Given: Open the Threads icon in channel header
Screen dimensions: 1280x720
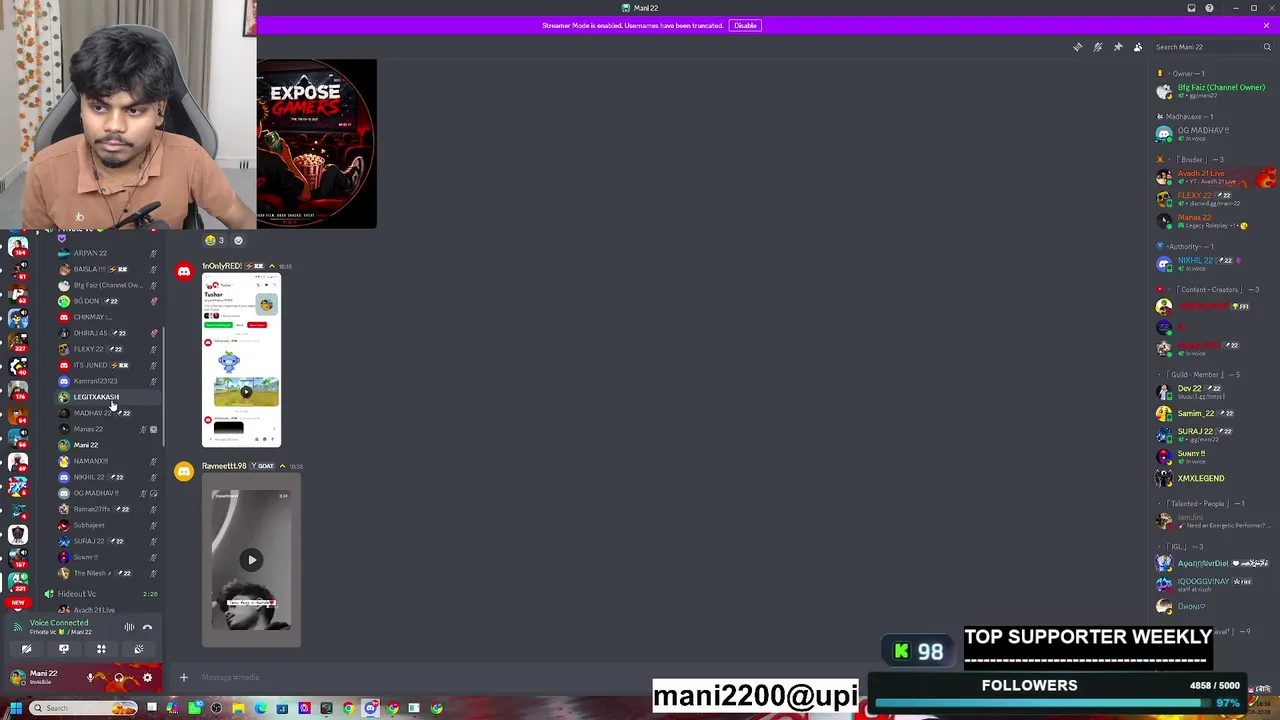Looking at the screenshot, I should click(1078, 47).
